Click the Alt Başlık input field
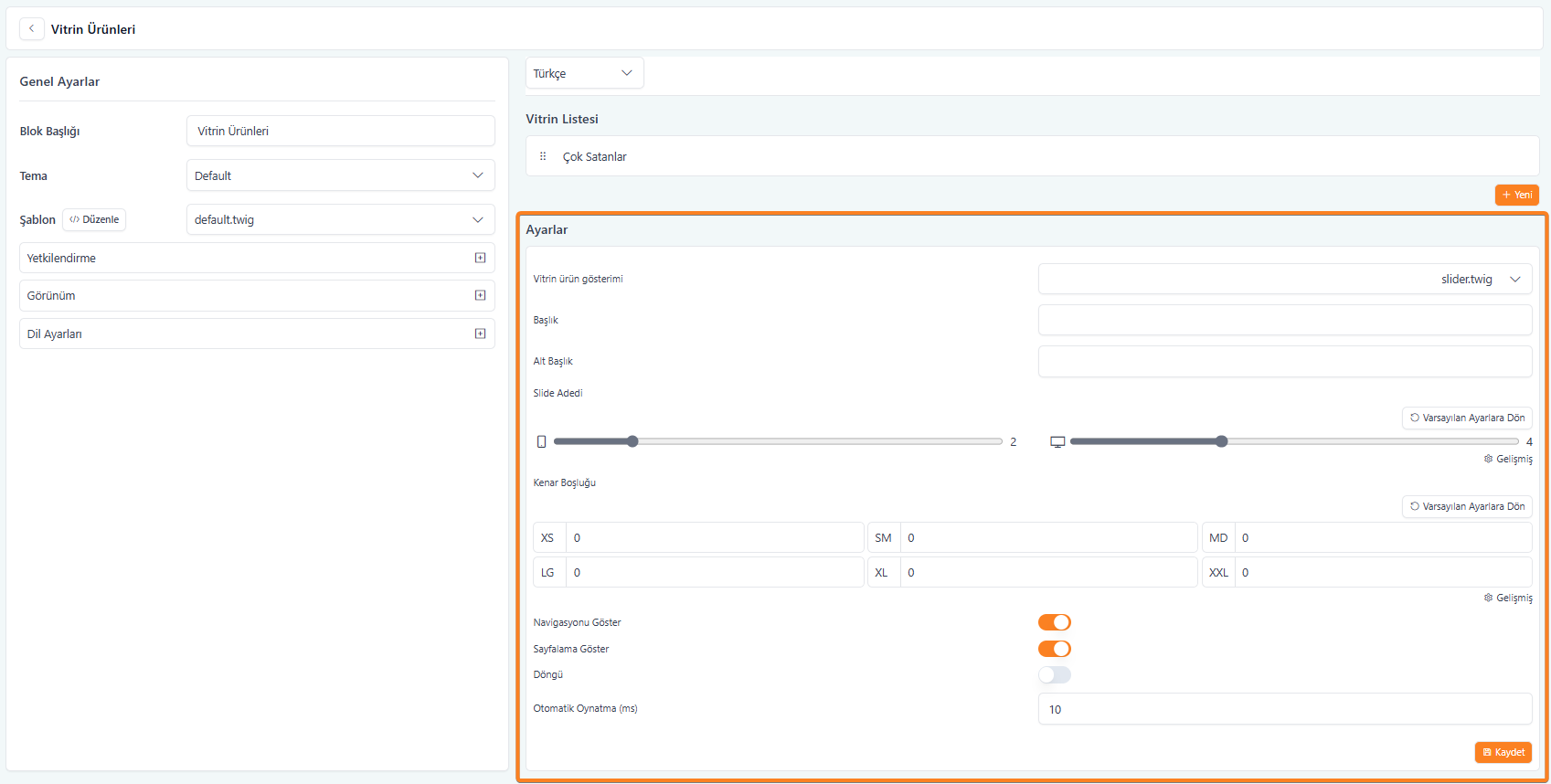This screenshot has height=784, width=1551. (x=1285, y=361)
